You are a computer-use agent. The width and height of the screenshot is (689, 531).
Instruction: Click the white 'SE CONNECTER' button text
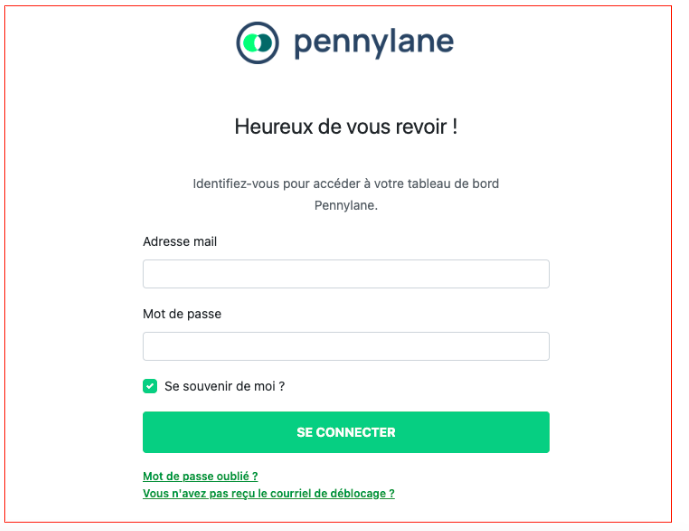(x=346, y=432)
